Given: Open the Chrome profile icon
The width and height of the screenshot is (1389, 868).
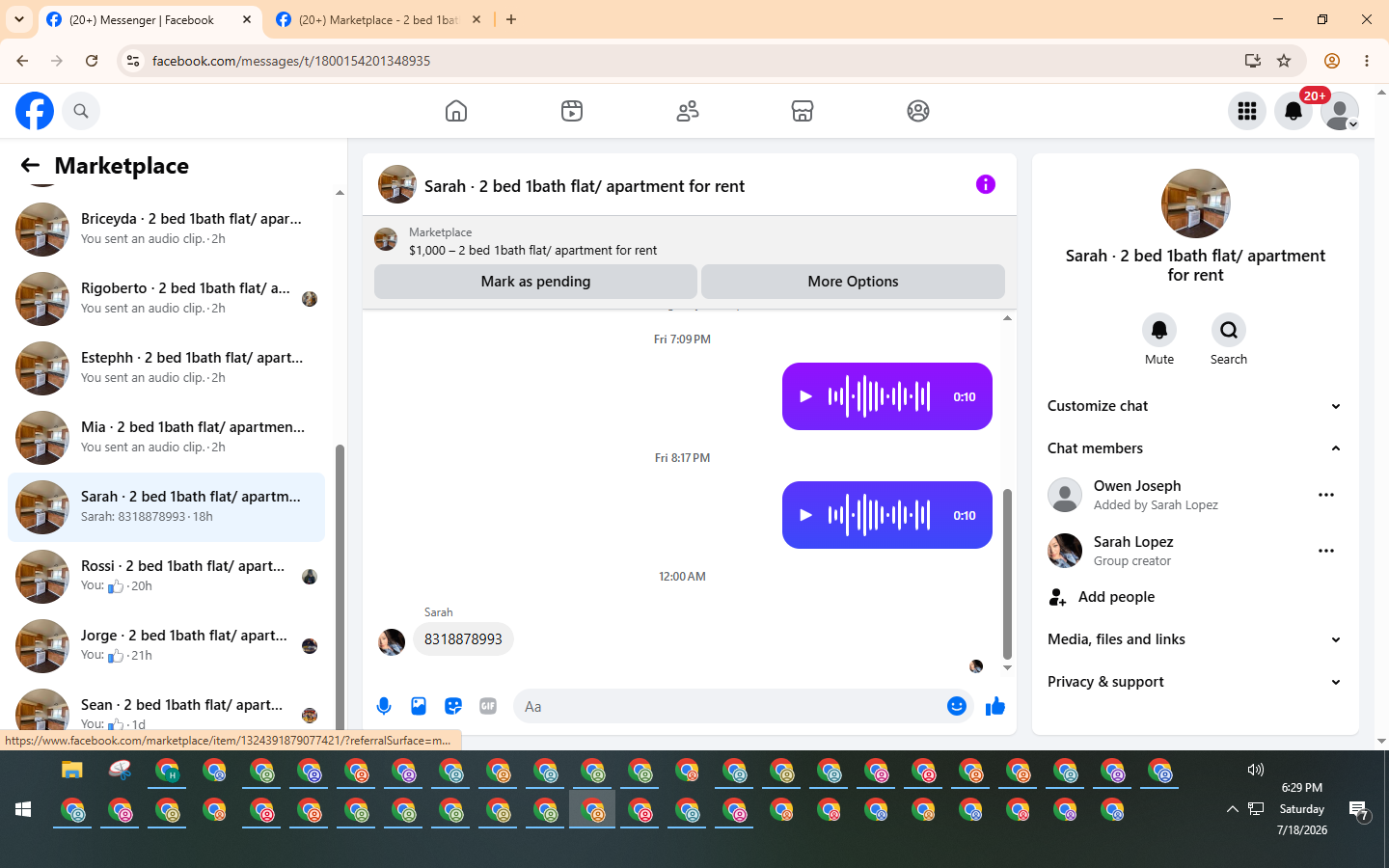Looking at the screenshot, I should point(1332,61).
